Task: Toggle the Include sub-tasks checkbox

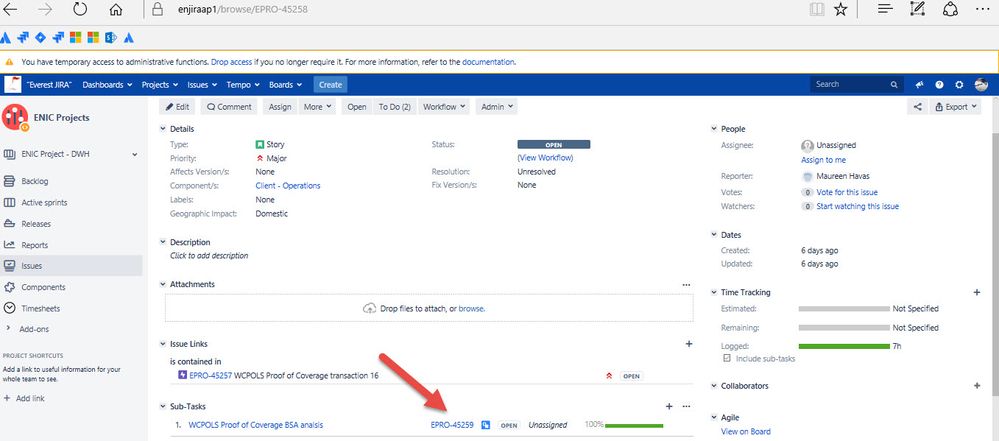Action: coord(727,359)
